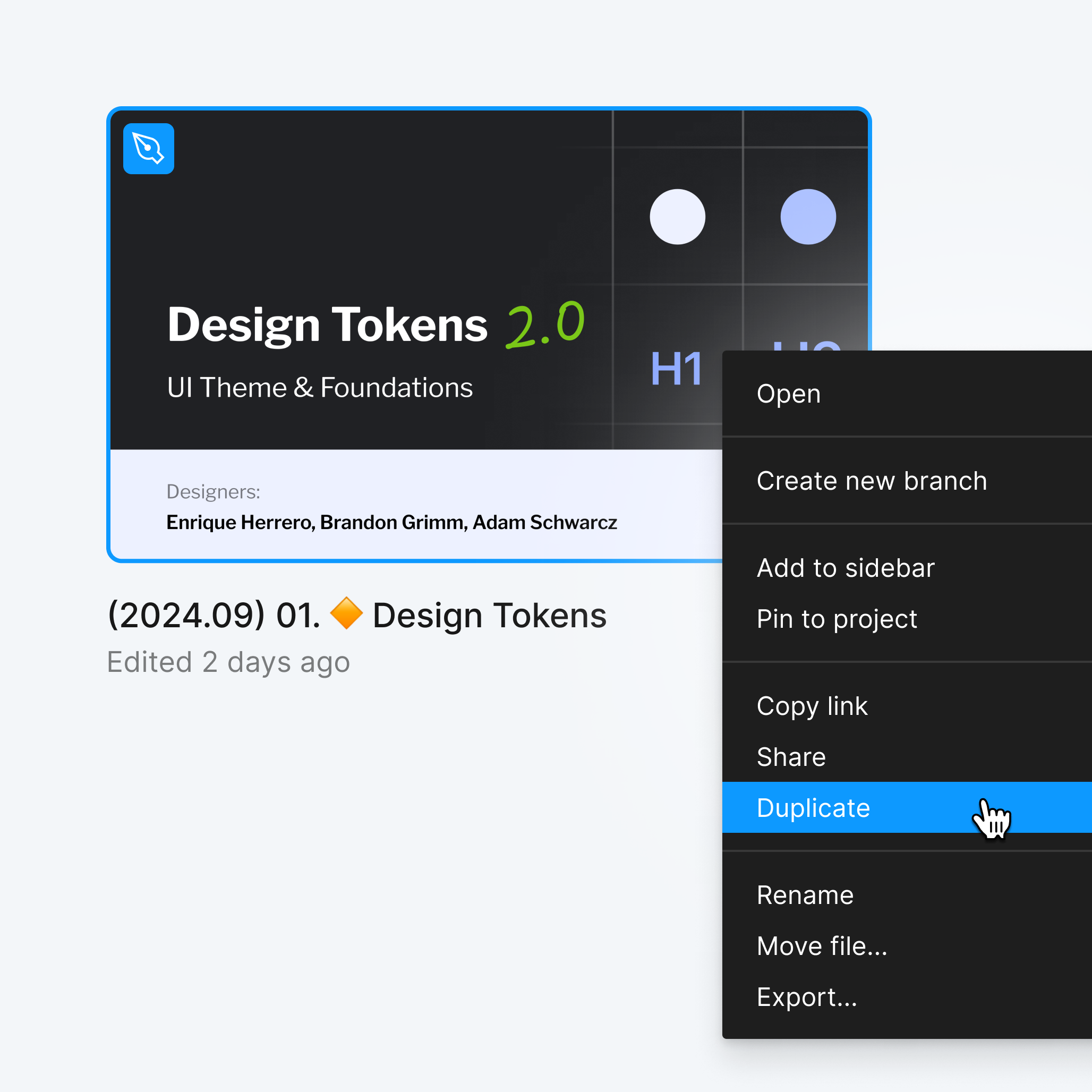Click the light circle swatch on the thumbnail
The image size is (1092, 1092).
click(x=678, y=216)
